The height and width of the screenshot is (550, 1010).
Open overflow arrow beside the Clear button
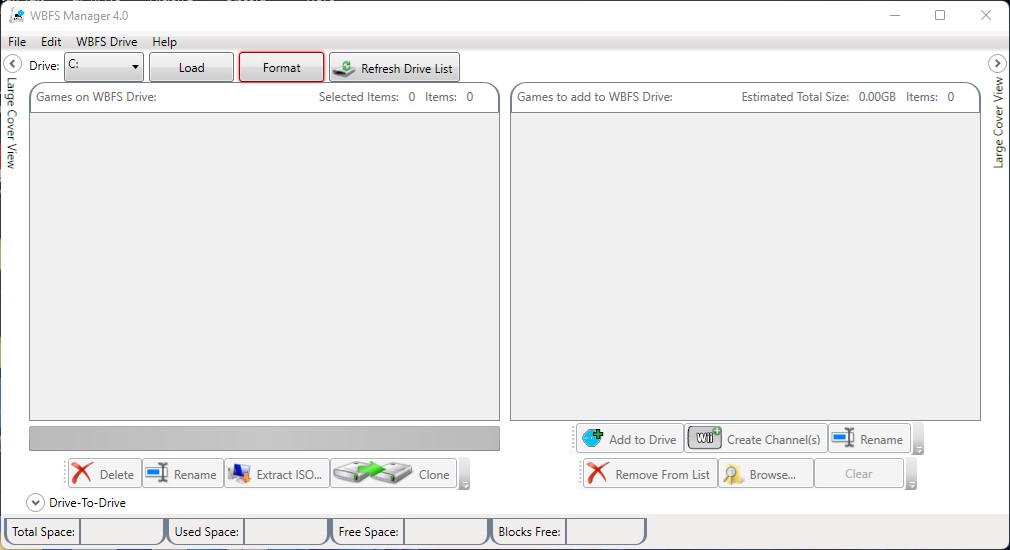pyautogui.click(x=911, y=474)
